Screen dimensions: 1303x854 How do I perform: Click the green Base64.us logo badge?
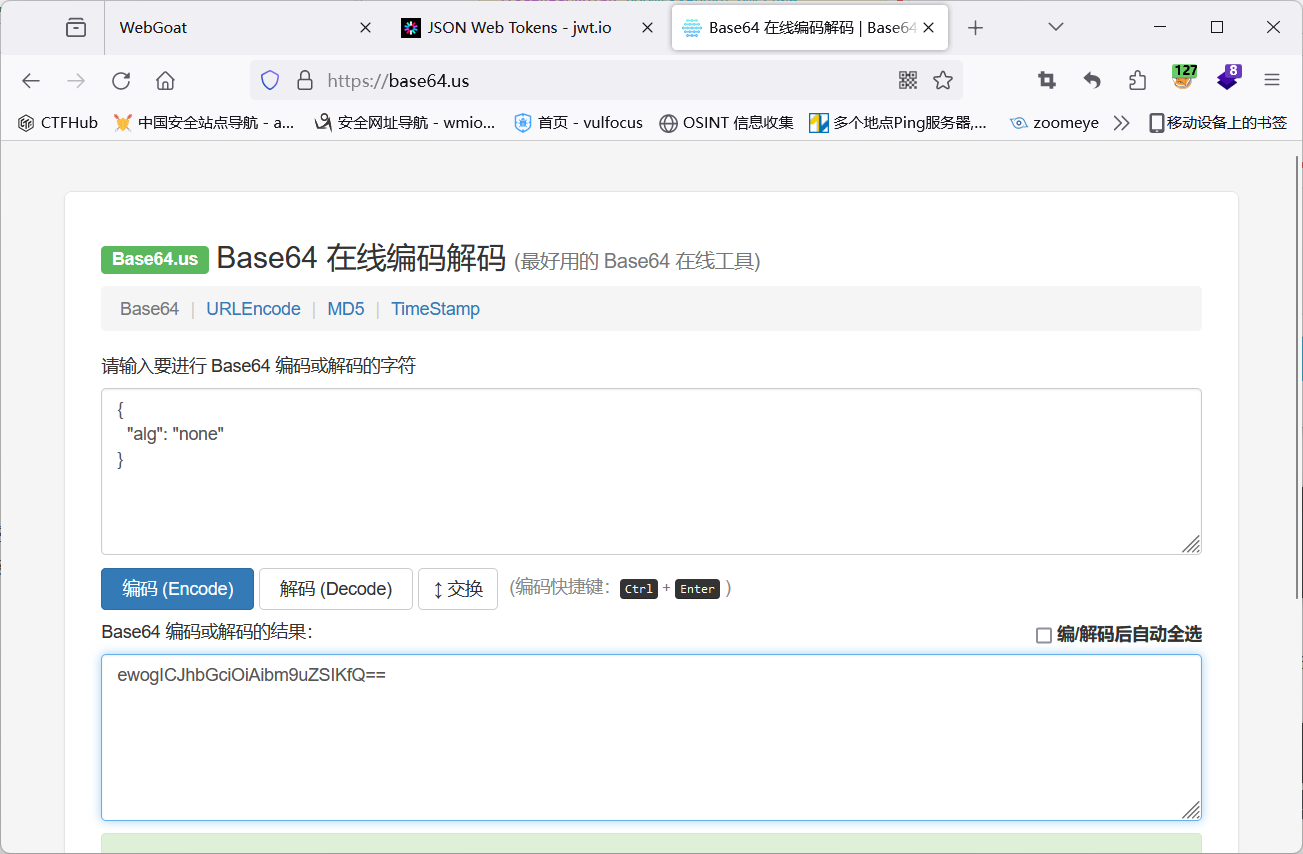[x=155, y=259]
